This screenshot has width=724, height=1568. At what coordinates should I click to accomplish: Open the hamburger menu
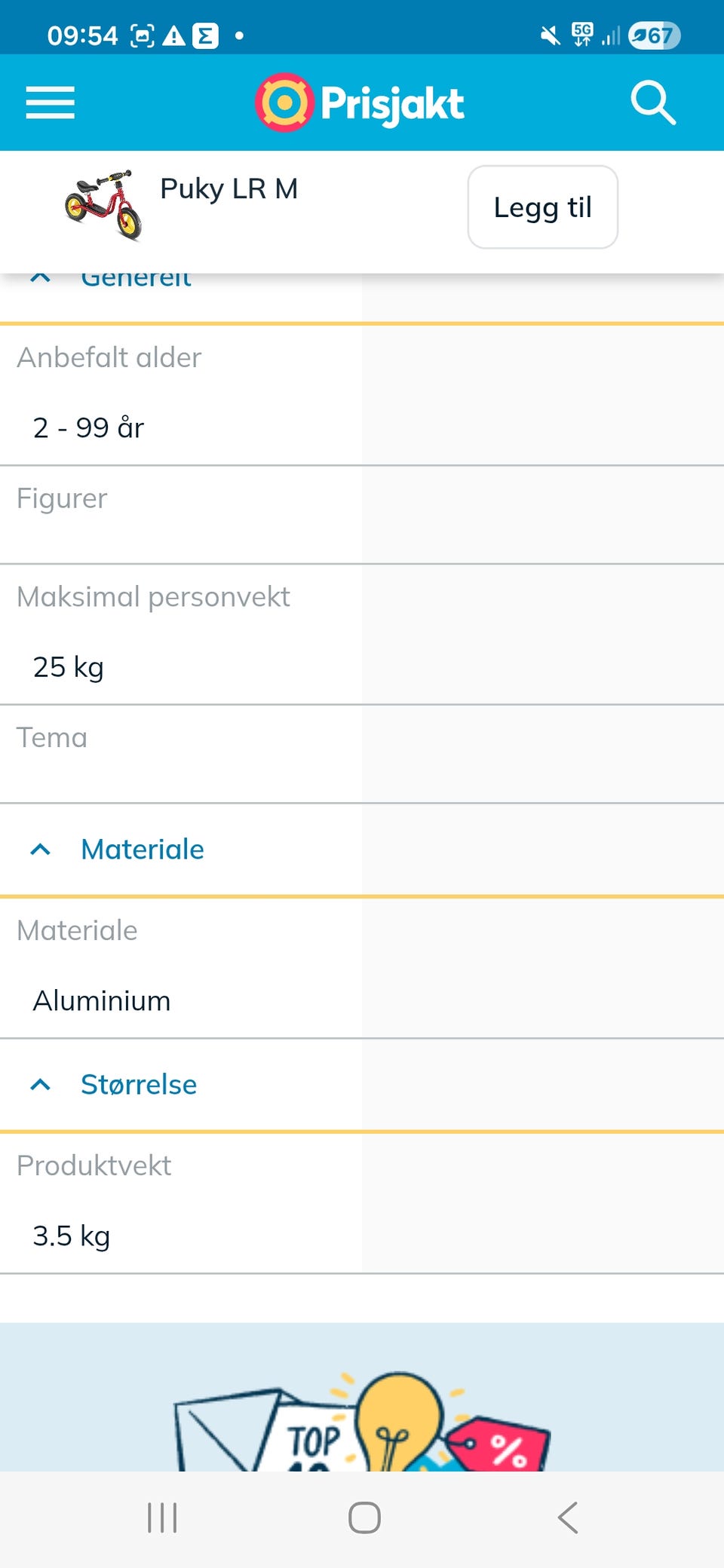click(x=50, y=103)
